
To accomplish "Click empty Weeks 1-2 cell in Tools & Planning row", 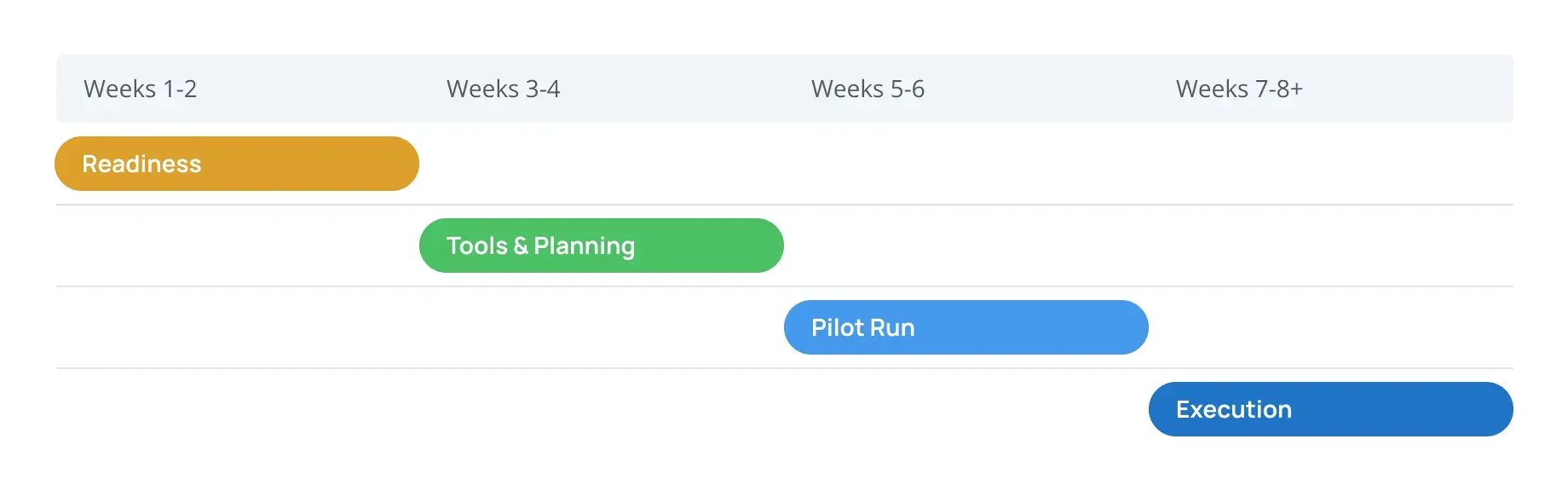I will coord(238,245).
